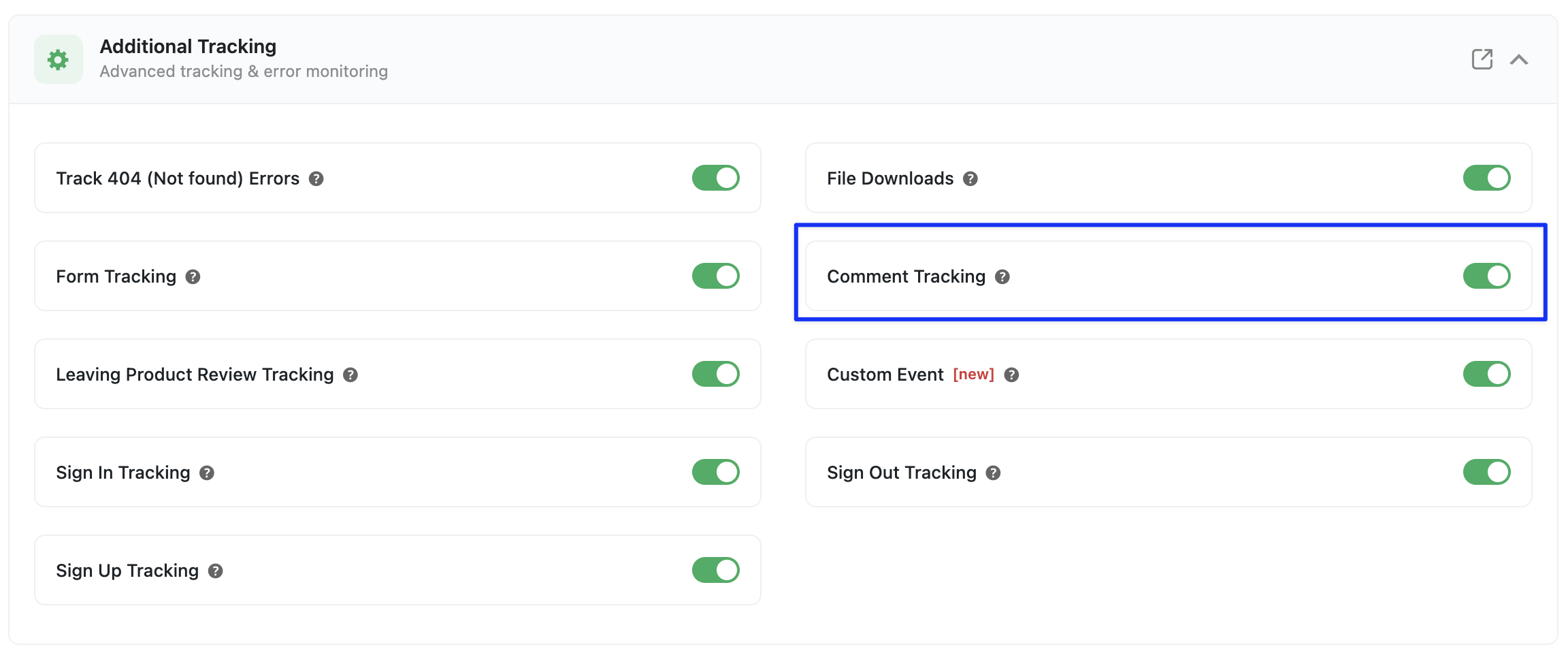The height and width of the screenshot is (651, 1568).
Task: Click the 'Custom Event' label
Action: (885, 375)
